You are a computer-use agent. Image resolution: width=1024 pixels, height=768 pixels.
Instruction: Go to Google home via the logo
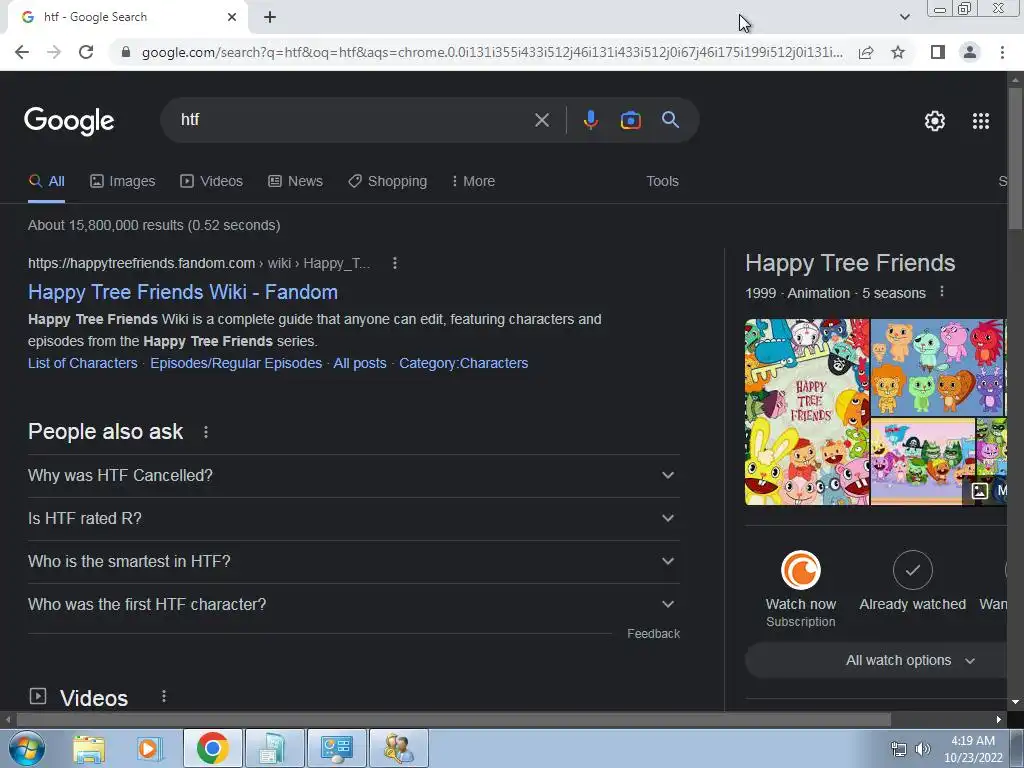pyautogui.click(x=69, y=121)
